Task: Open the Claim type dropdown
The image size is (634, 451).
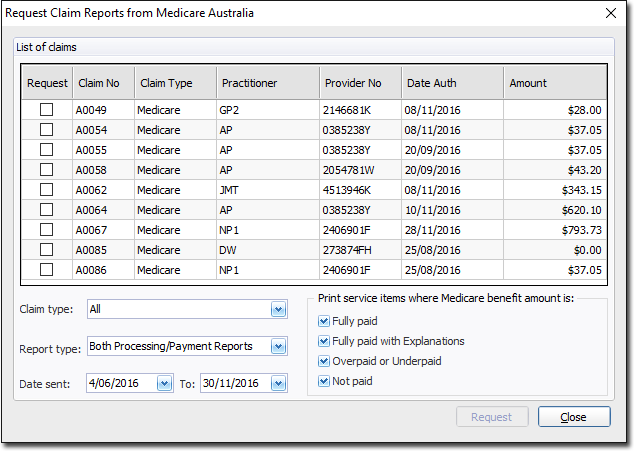Action: pos(278,310)
